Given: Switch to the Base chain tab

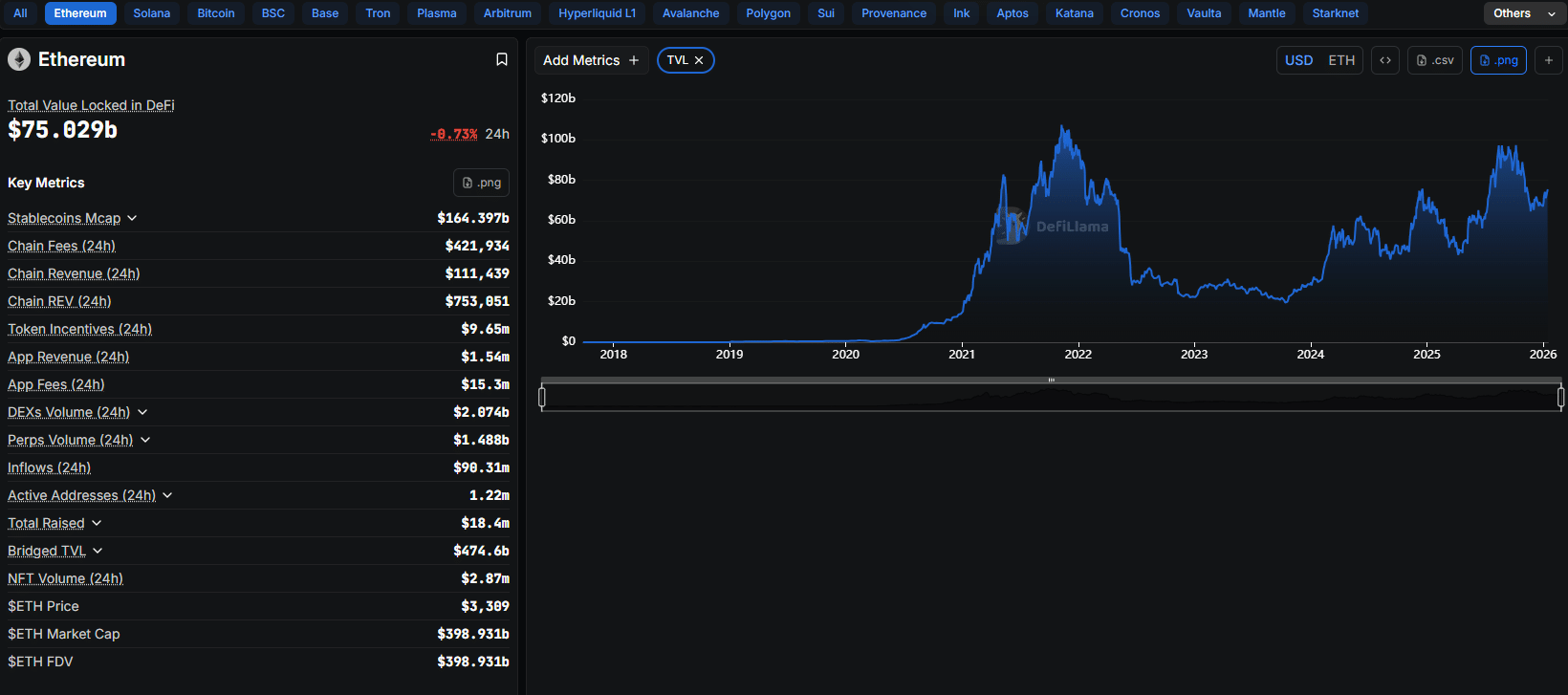Looking at the screenshot, I should click(325, 13).
